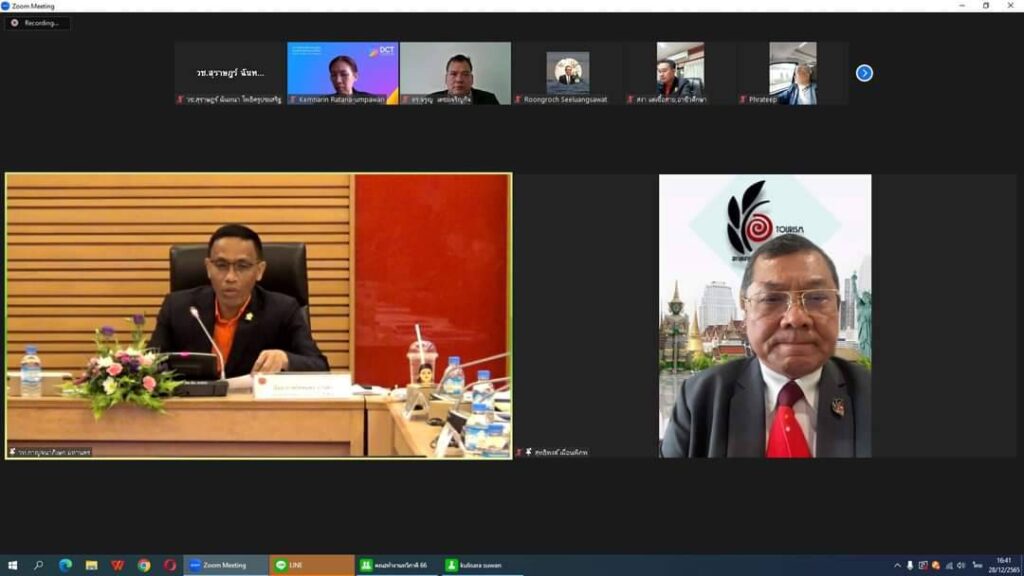Open the Opera browser taskbar icon
The height and width of the screenshot is (576, 1024).
tap(170, 565)
